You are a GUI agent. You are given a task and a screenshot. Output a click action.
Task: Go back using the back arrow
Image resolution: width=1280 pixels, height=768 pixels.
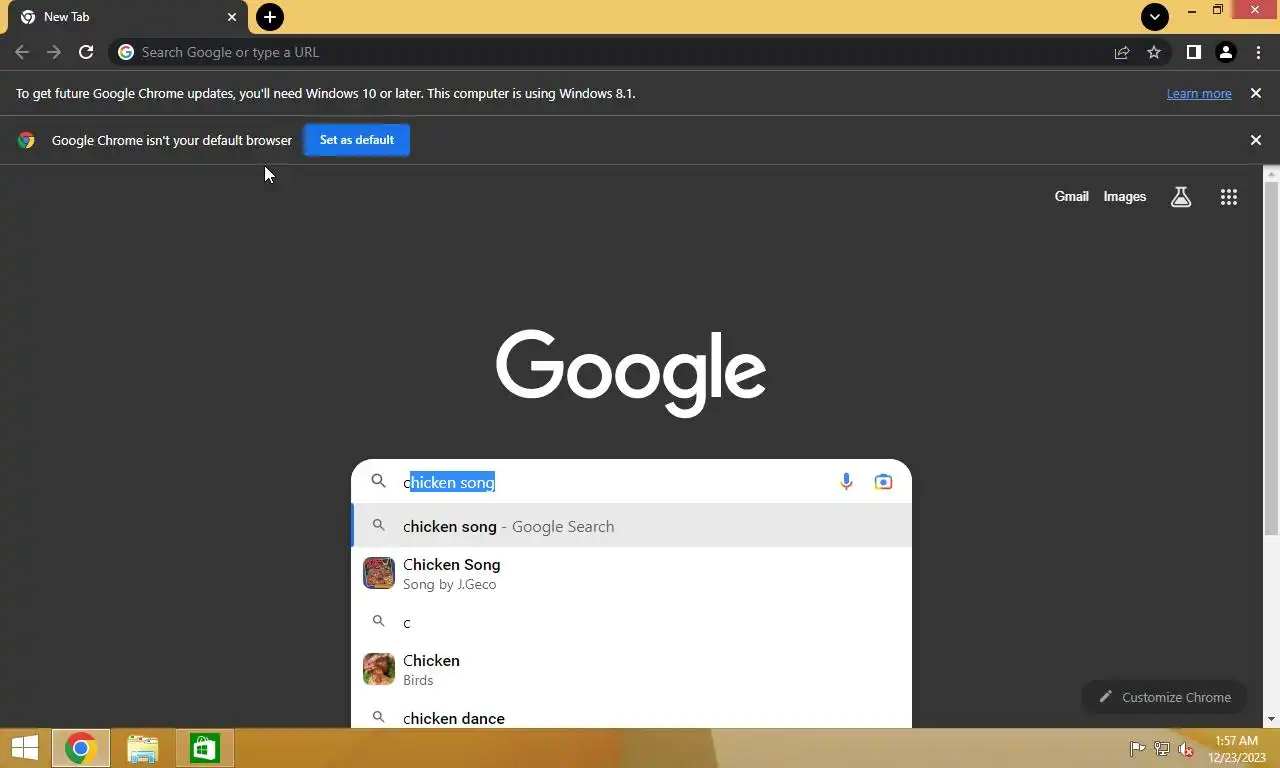(22, 52)
